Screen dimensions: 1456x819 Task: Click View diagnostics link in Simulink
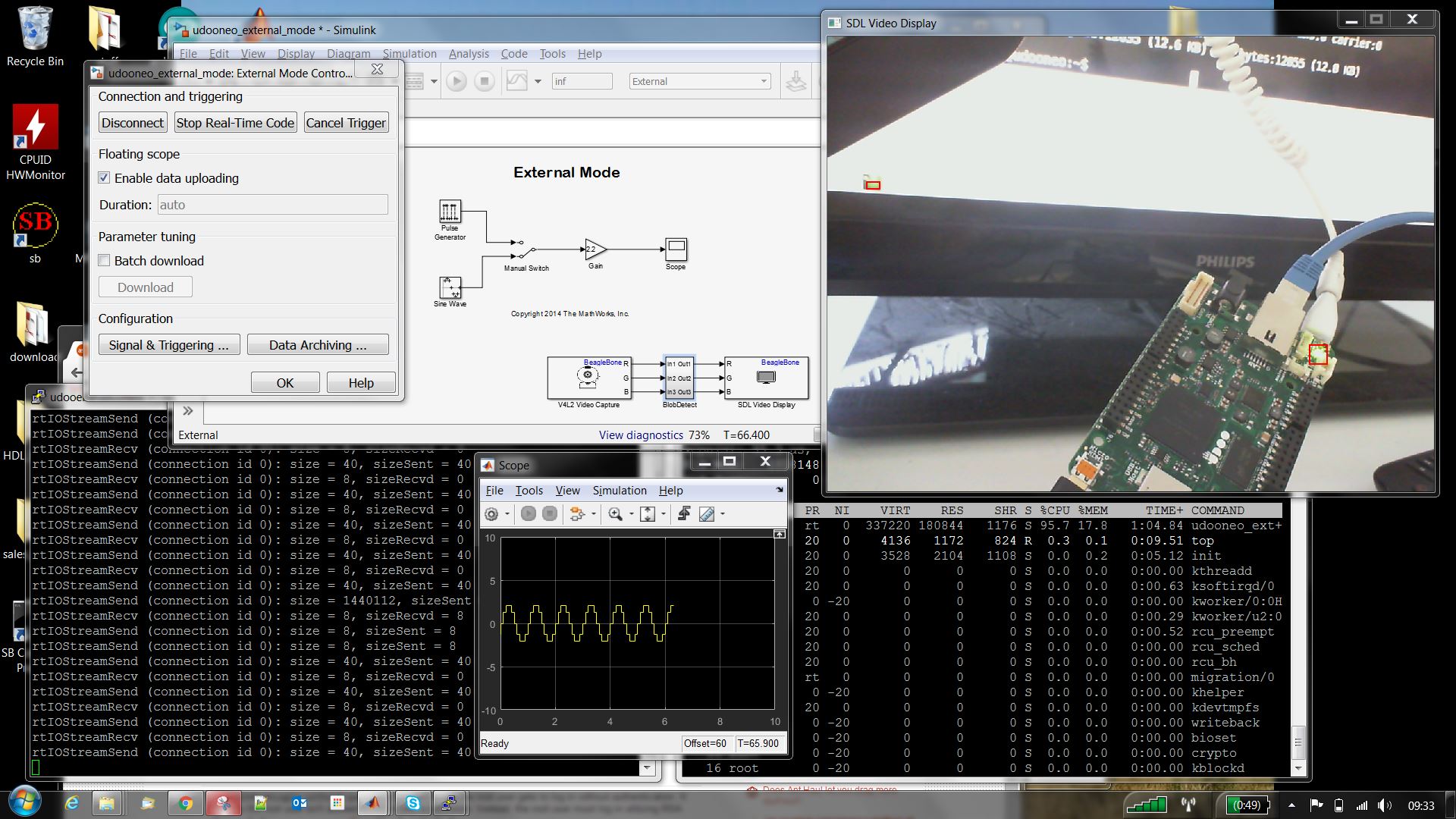641,435
